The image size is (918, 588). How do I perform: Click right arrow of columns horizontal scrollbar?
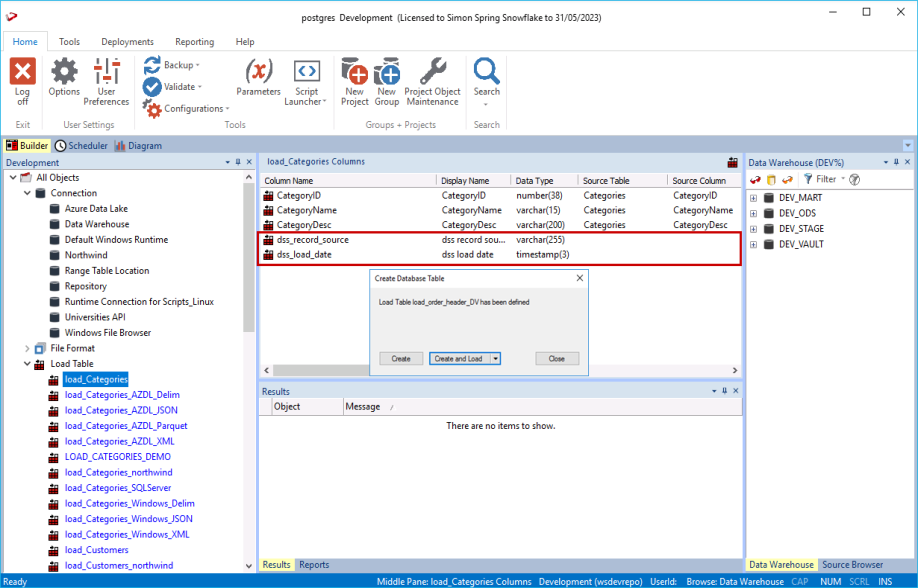click(735, 370)
